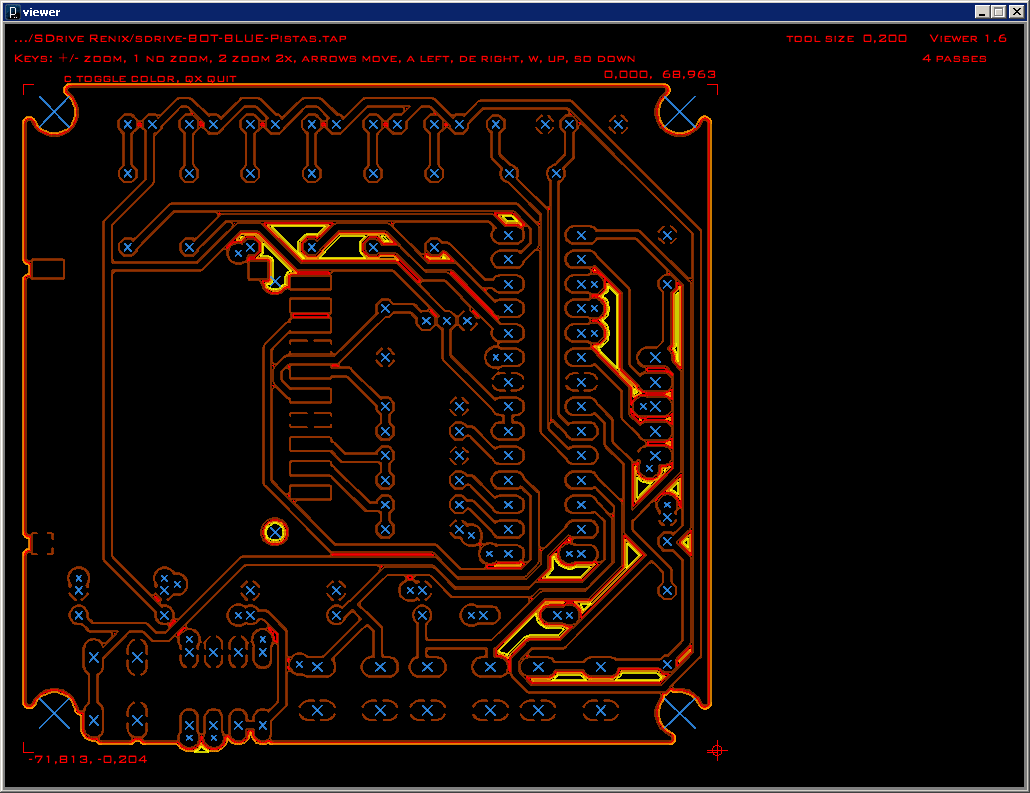Click the 'tool size 0,200' label
1030x793 pixels.
click(846, 38)
